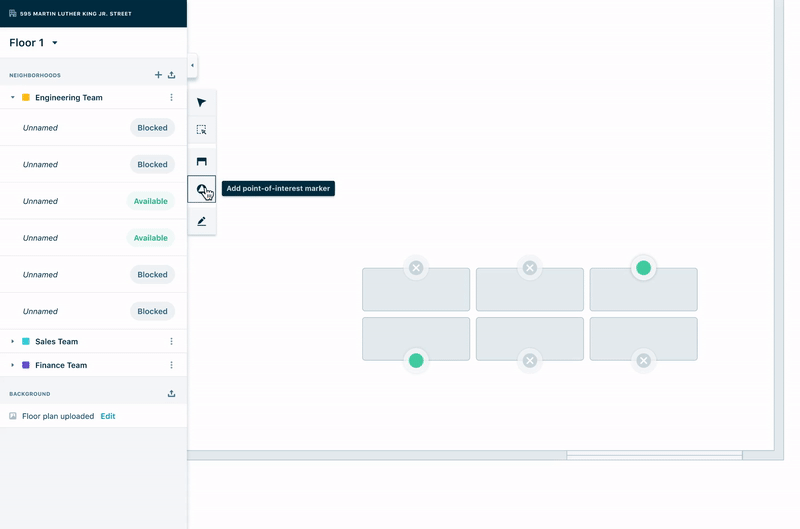800x529 pixels.
Task: Click Engineering Team yellow color swatch
Action: 26,97
